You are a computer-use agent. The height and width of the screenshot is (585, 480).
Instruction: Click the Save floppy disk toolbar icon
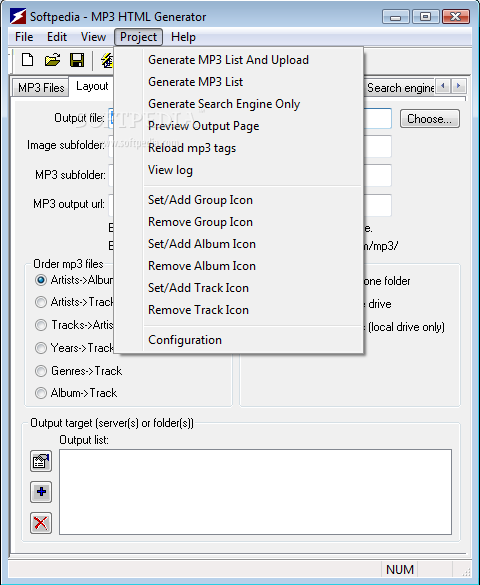point(77,60)
